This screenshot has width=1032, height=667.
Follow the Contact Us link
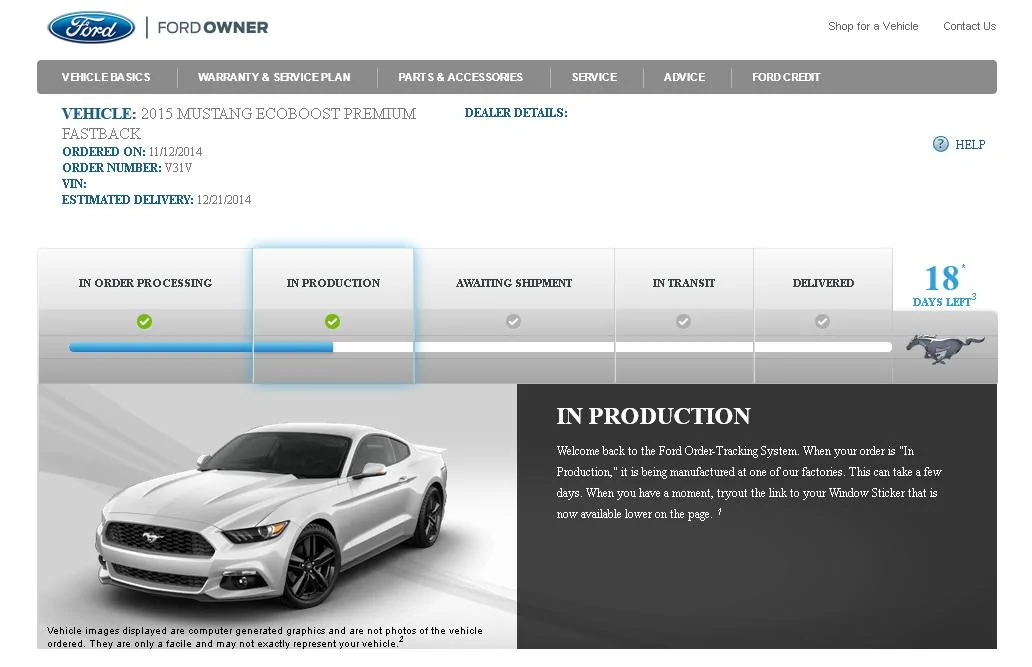coord(969,26)
